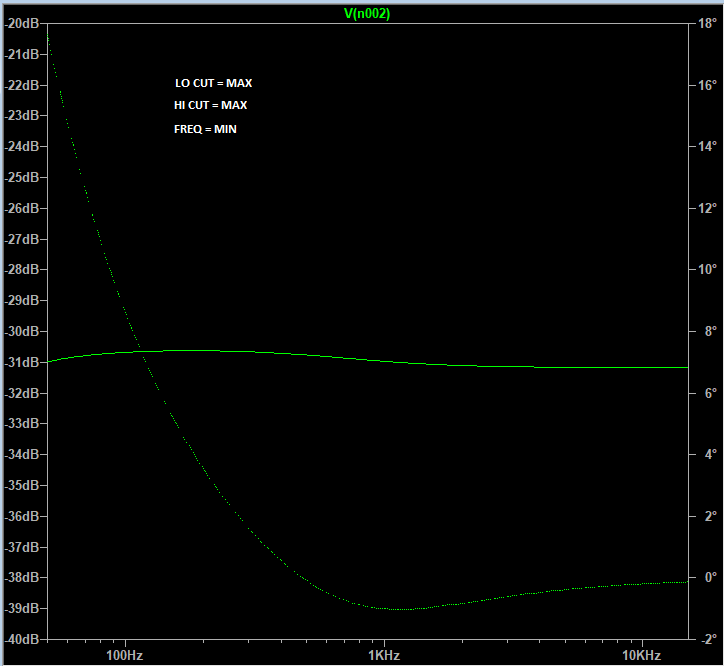Screen dimensions: 725x666
Task: Click the -36dB axis label
Action: [x=21, y=517]
